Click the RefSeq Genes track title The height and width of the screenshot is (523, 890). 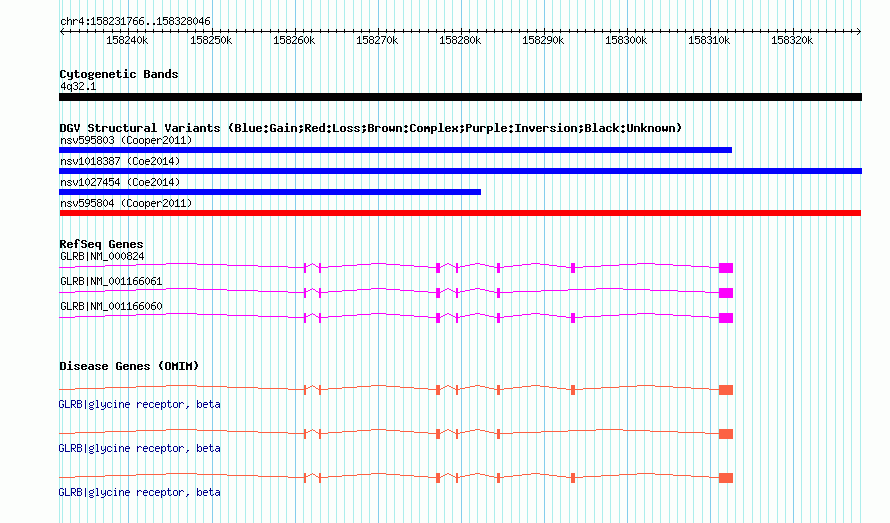(102, 244)
